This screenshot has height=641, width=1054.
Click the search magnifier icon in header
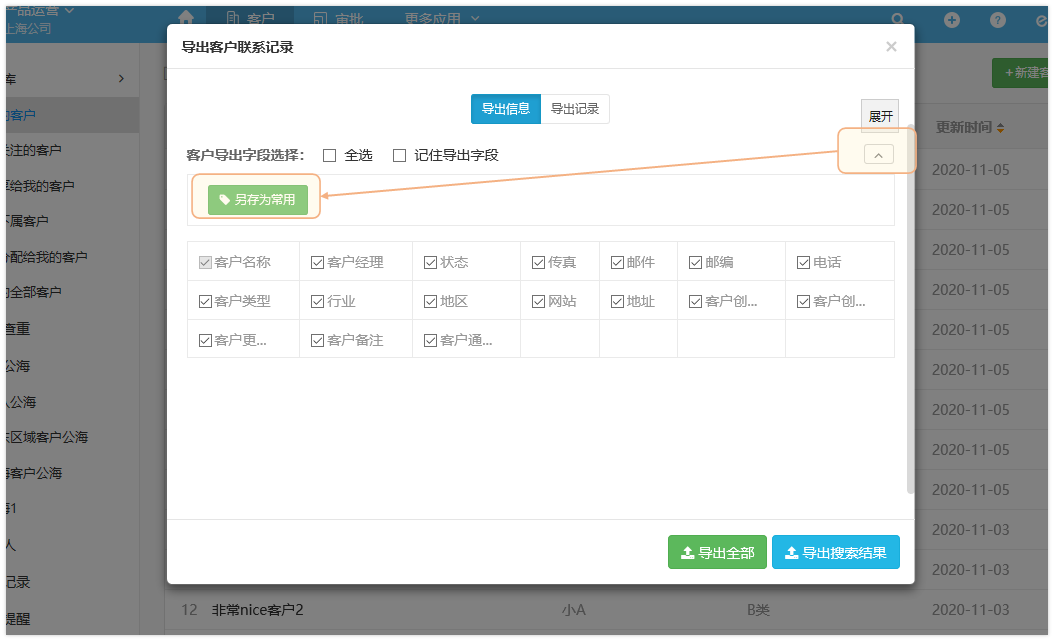point(899,19)
